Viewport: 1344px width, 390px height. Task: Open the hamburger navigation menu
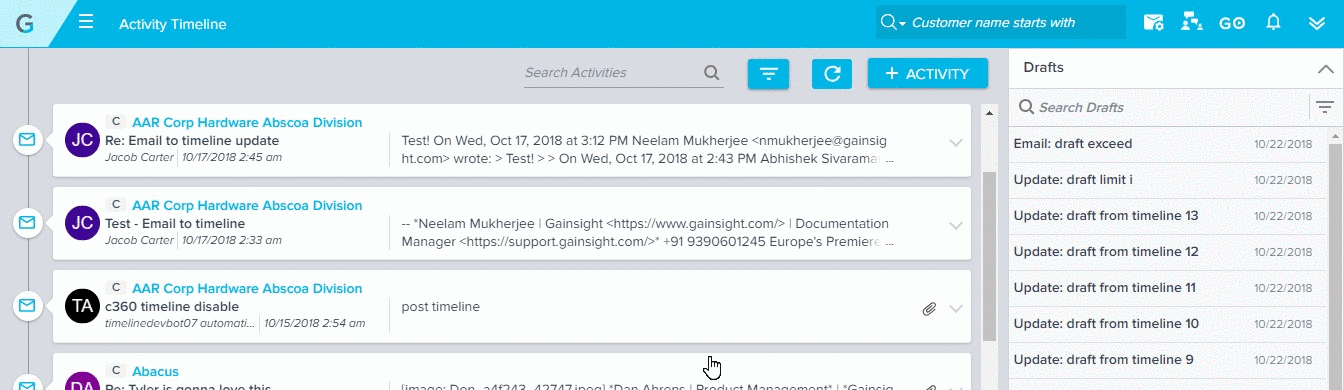(86, 22)
